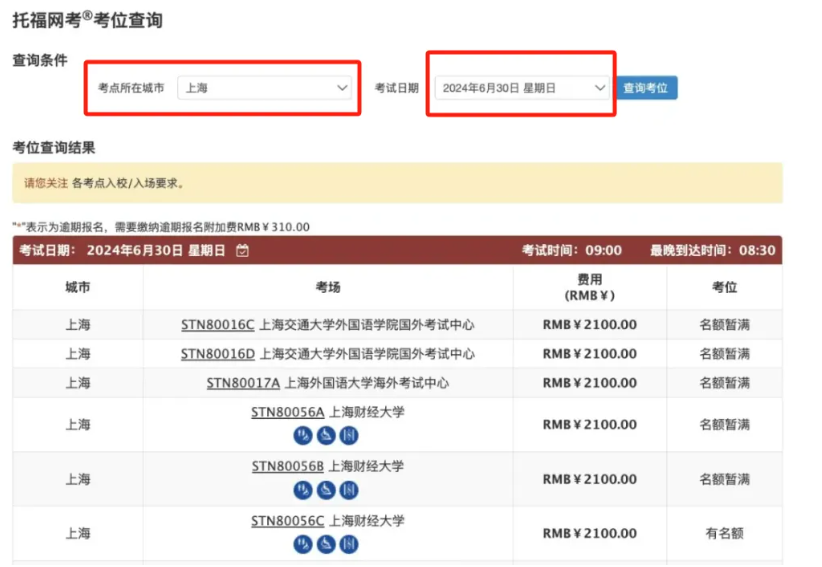Click RMB¥2100.00 fee in STN80056C row

(x=590, y=533)
